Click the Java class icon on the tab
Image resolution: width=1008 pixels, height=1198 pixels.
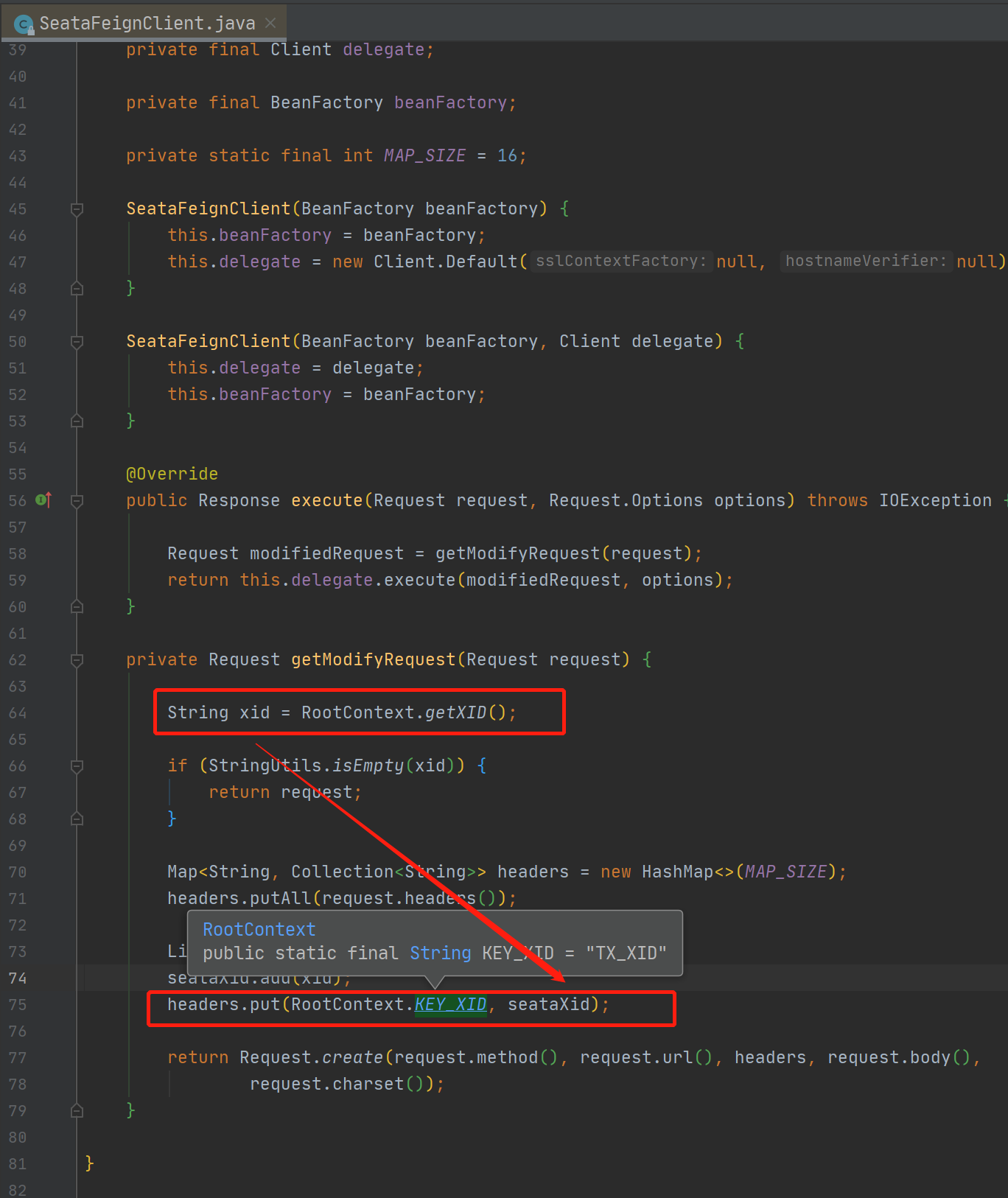(24, 24)
